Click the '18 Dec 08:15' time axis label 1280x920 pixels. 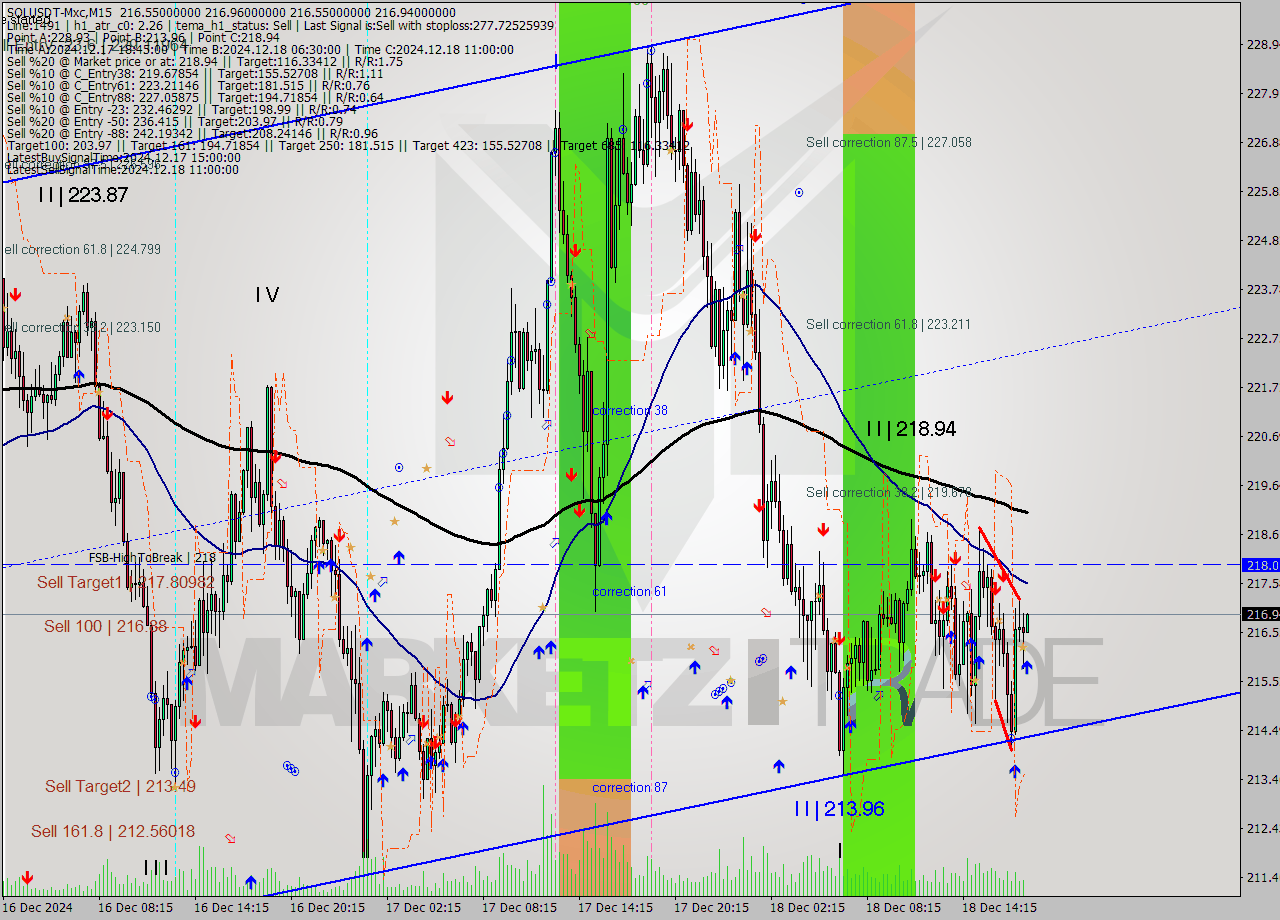coord(903,908)
